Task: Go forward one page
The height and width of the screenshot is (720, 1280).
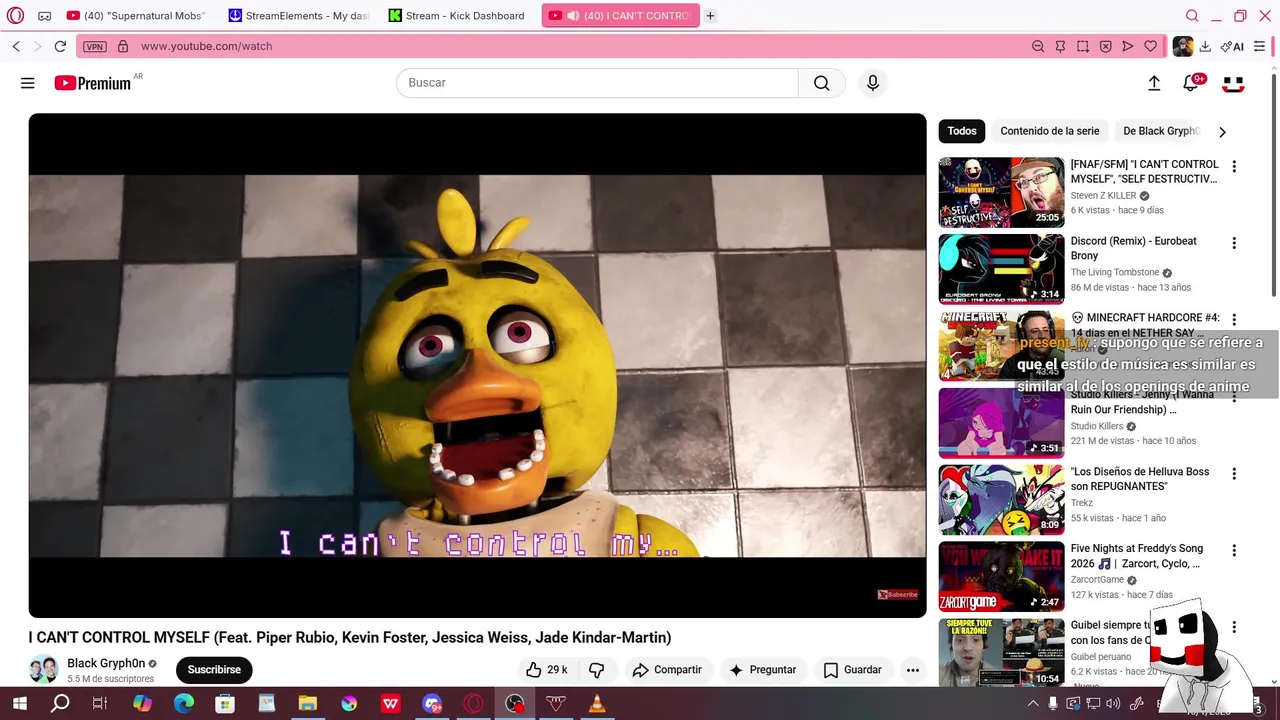Action: click(38, 46)
